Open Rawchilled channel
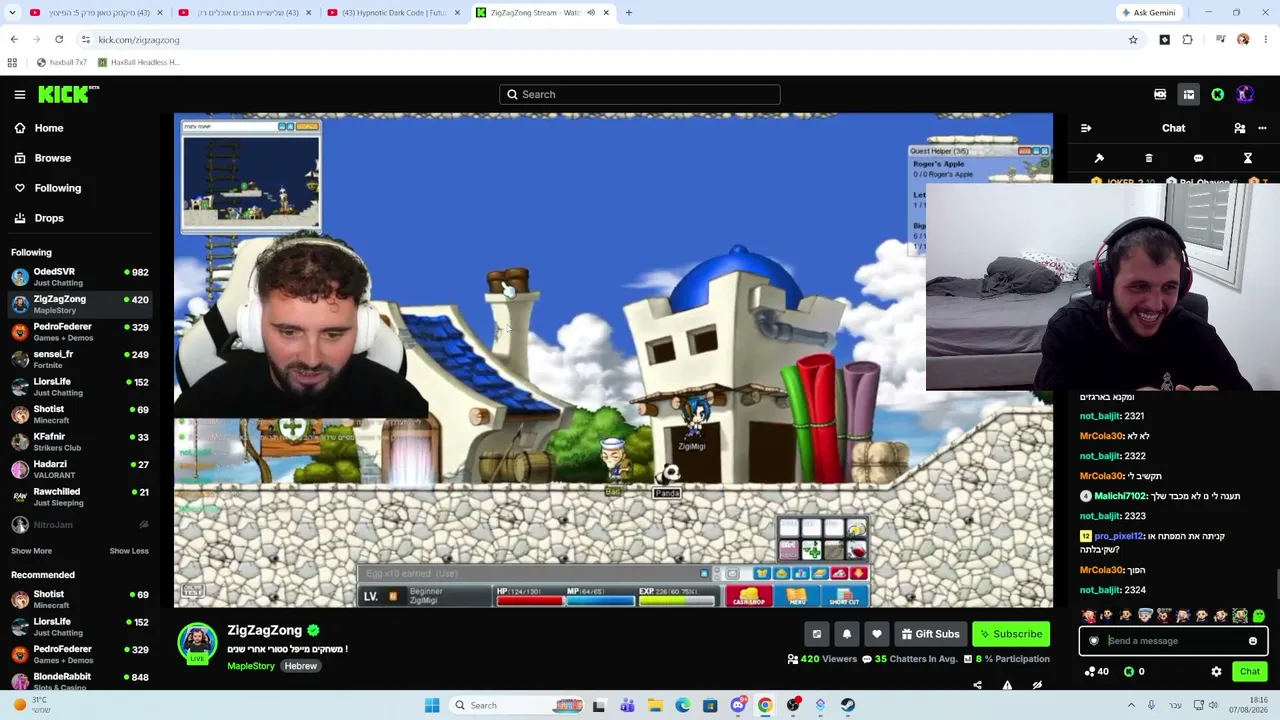Image resolution: width=1280 pixels, height=720 pixels. click(80, 497)
